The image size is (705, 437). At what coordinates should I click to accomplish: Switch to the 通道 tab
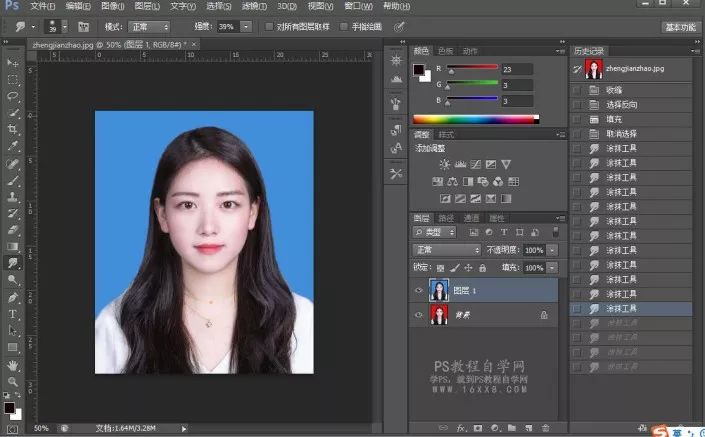(471, 218)
